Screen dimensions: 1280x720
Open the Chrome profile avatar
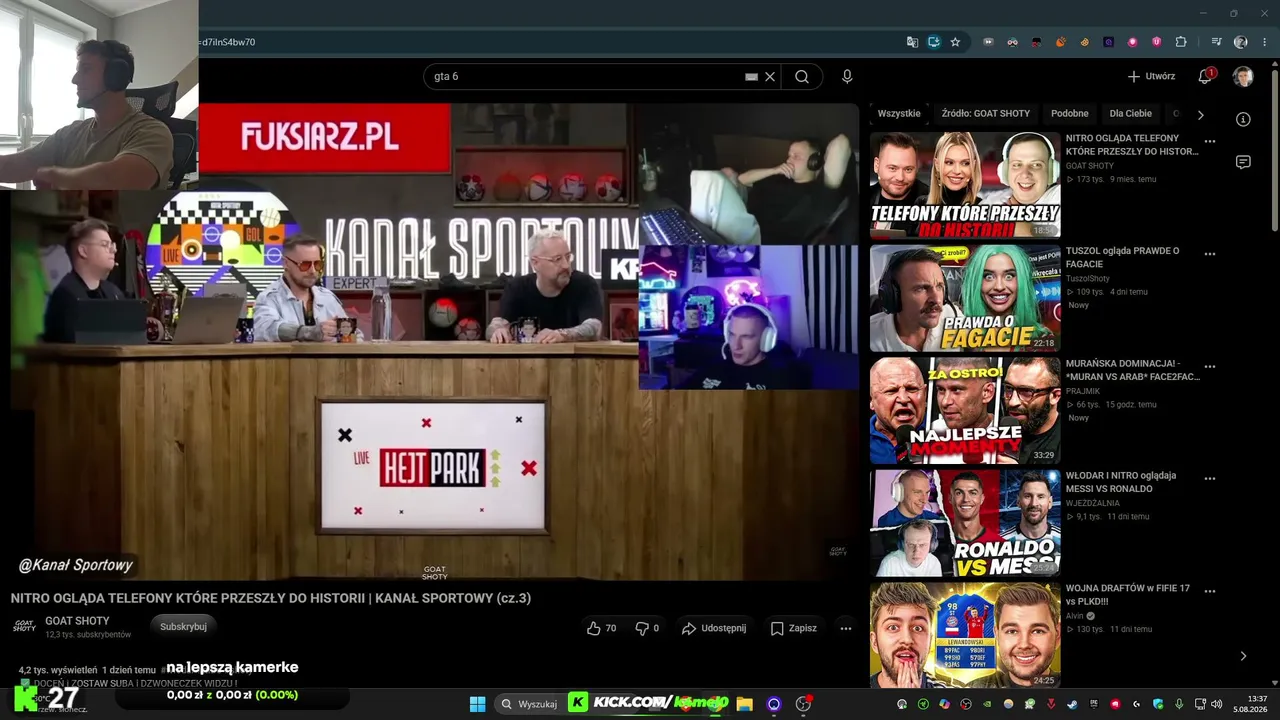(1241, 42)
